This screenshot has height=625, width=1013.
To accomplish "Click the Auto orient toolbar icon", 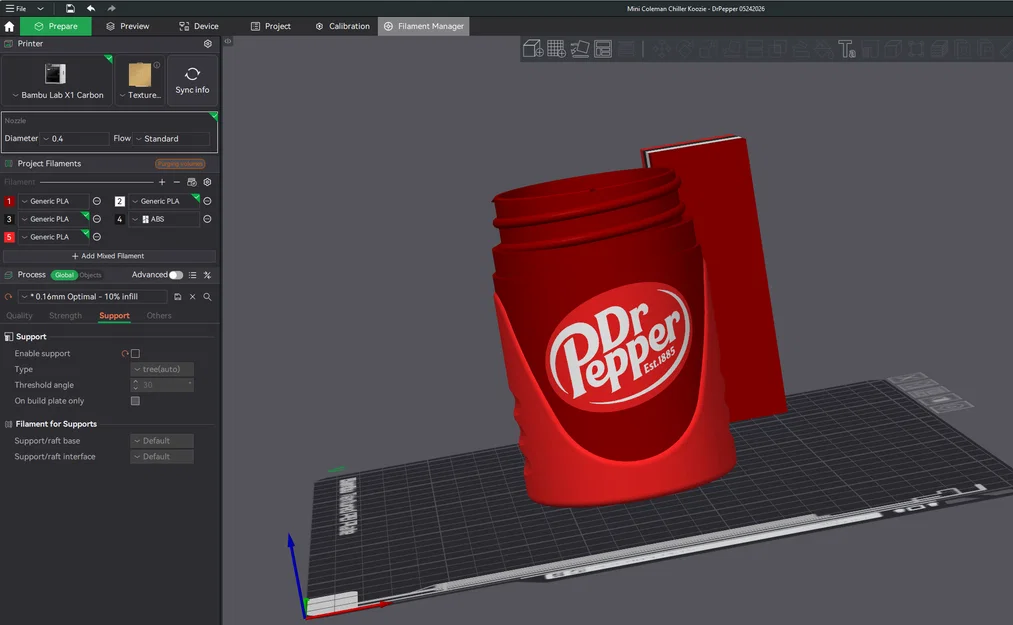I will 580,48.
